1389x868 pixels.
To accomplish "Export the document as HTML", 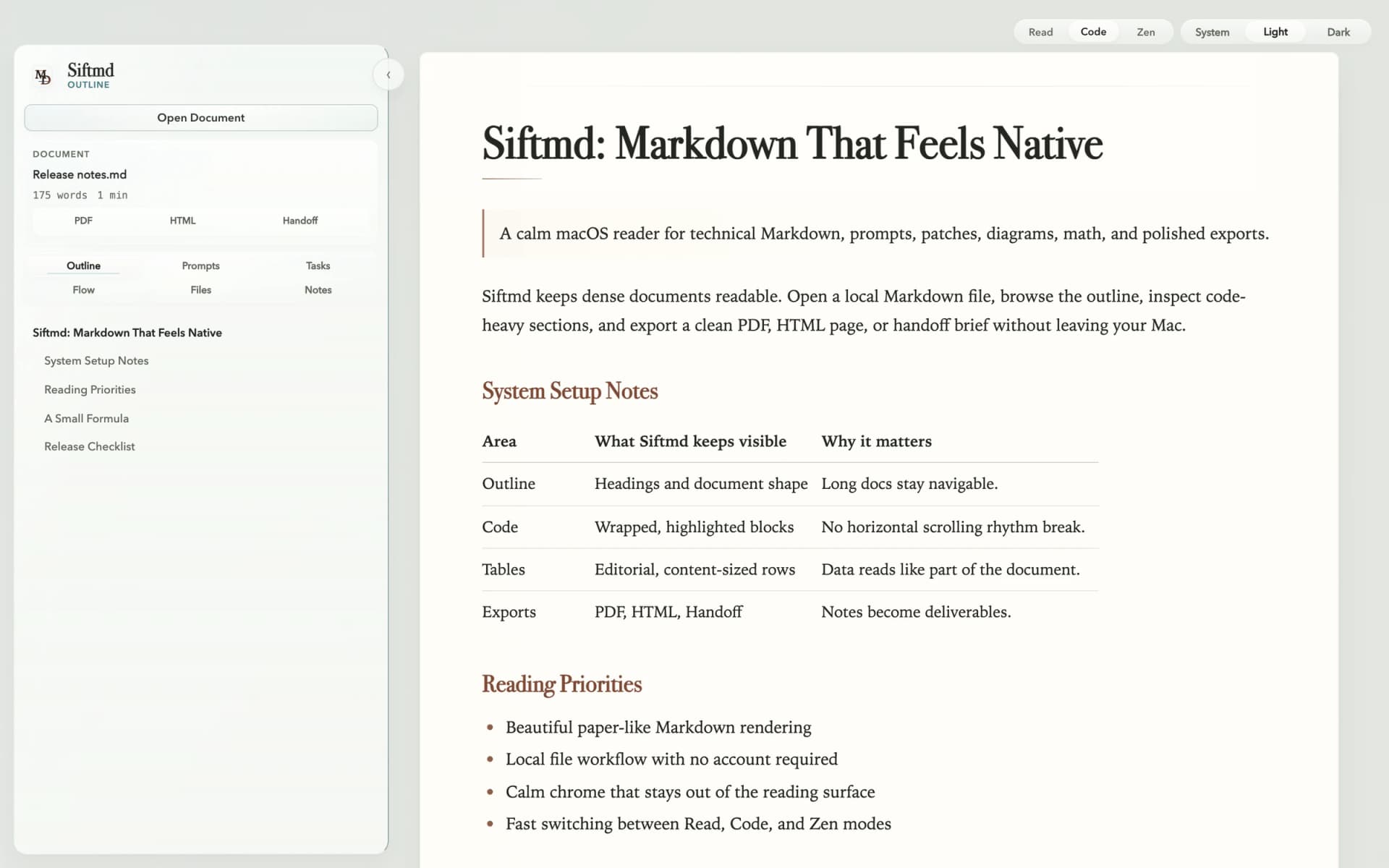I will pyautogui.click(x=183, y=221).
